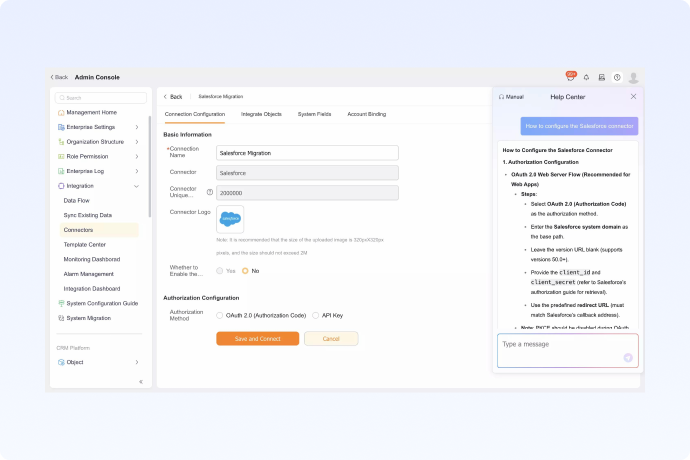Click the search magnifier icon in sidebar
Image resolution: width=690 pixels, height=460 pixels.
click(x=62, y=98)
